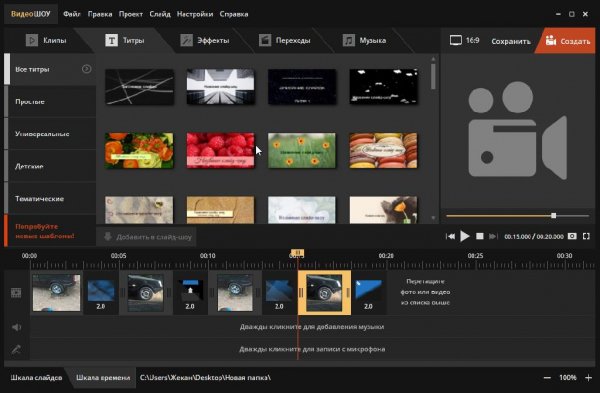Open the Настройки menu
This screenshot has height=393, width=600.
pos(195,14)
